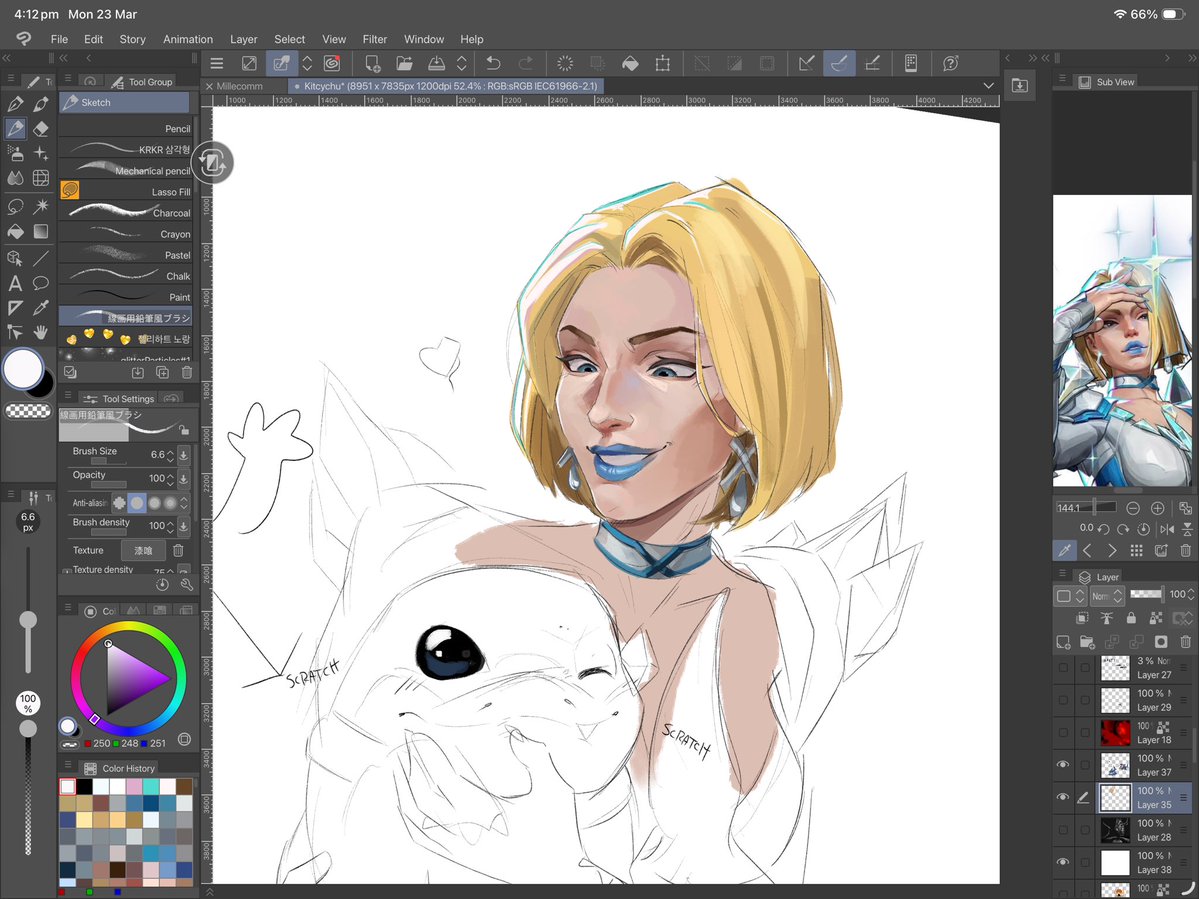The image size is (1199, 899).
Task: Click the Sub View reference image
Action: [1122, 341]
